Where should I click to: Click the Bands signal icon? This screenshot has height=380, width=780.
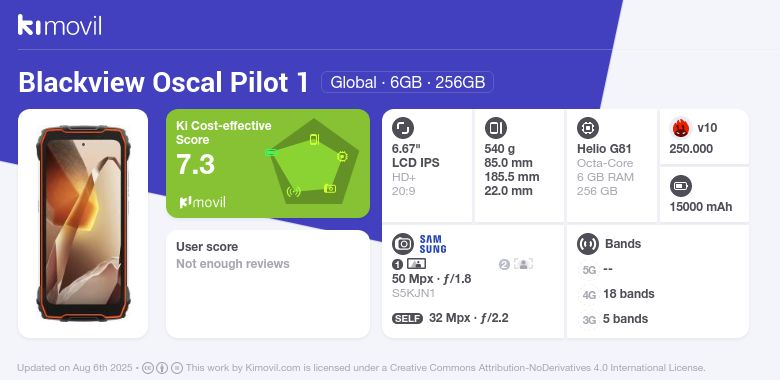tap(588, 244)
